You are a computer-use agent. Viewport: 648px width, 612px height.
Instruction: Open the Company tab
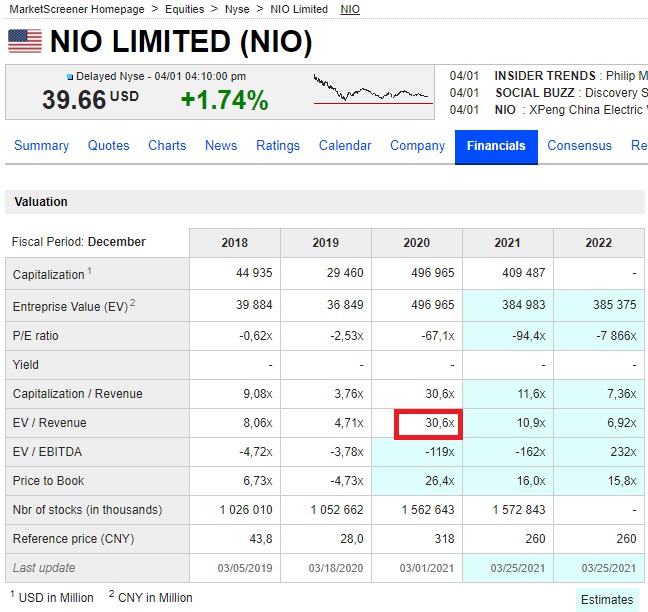point(417,146)
